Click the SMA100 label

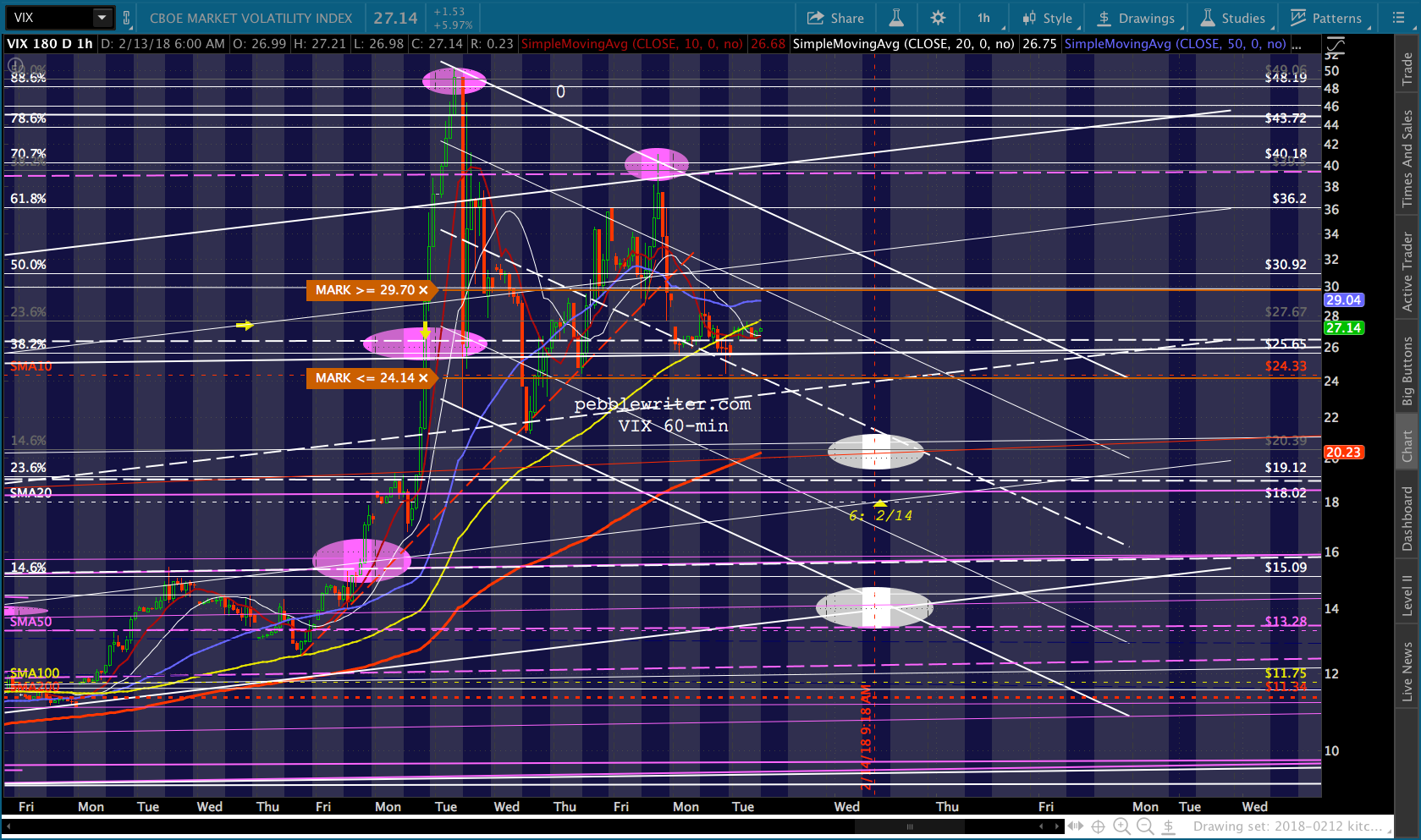coord(35,673)
